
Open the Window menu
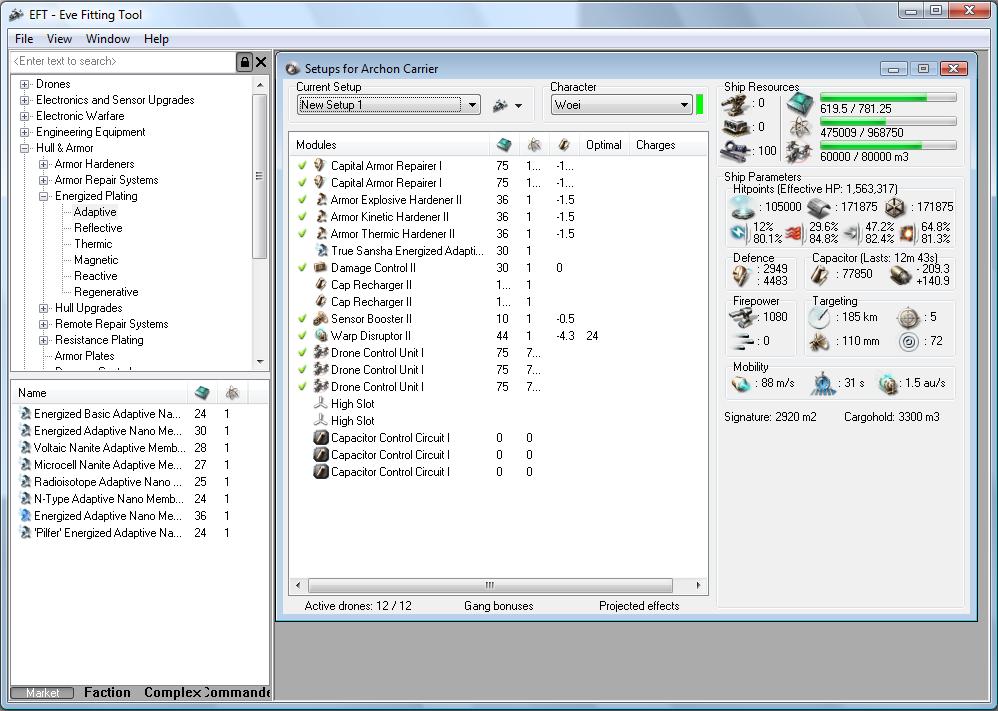(x=108, y=39)
